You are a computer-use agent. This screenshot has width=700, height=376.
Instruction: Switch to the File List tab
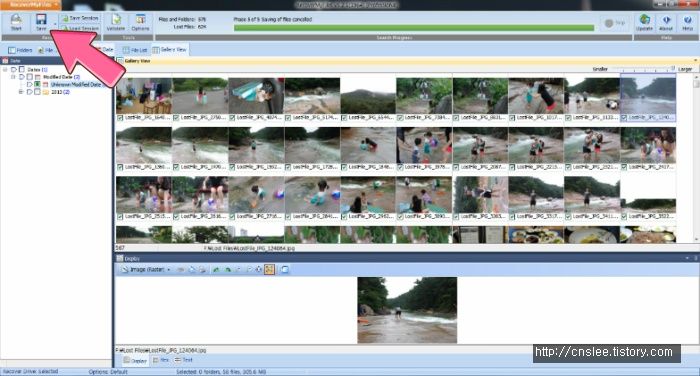coord(135,50)
